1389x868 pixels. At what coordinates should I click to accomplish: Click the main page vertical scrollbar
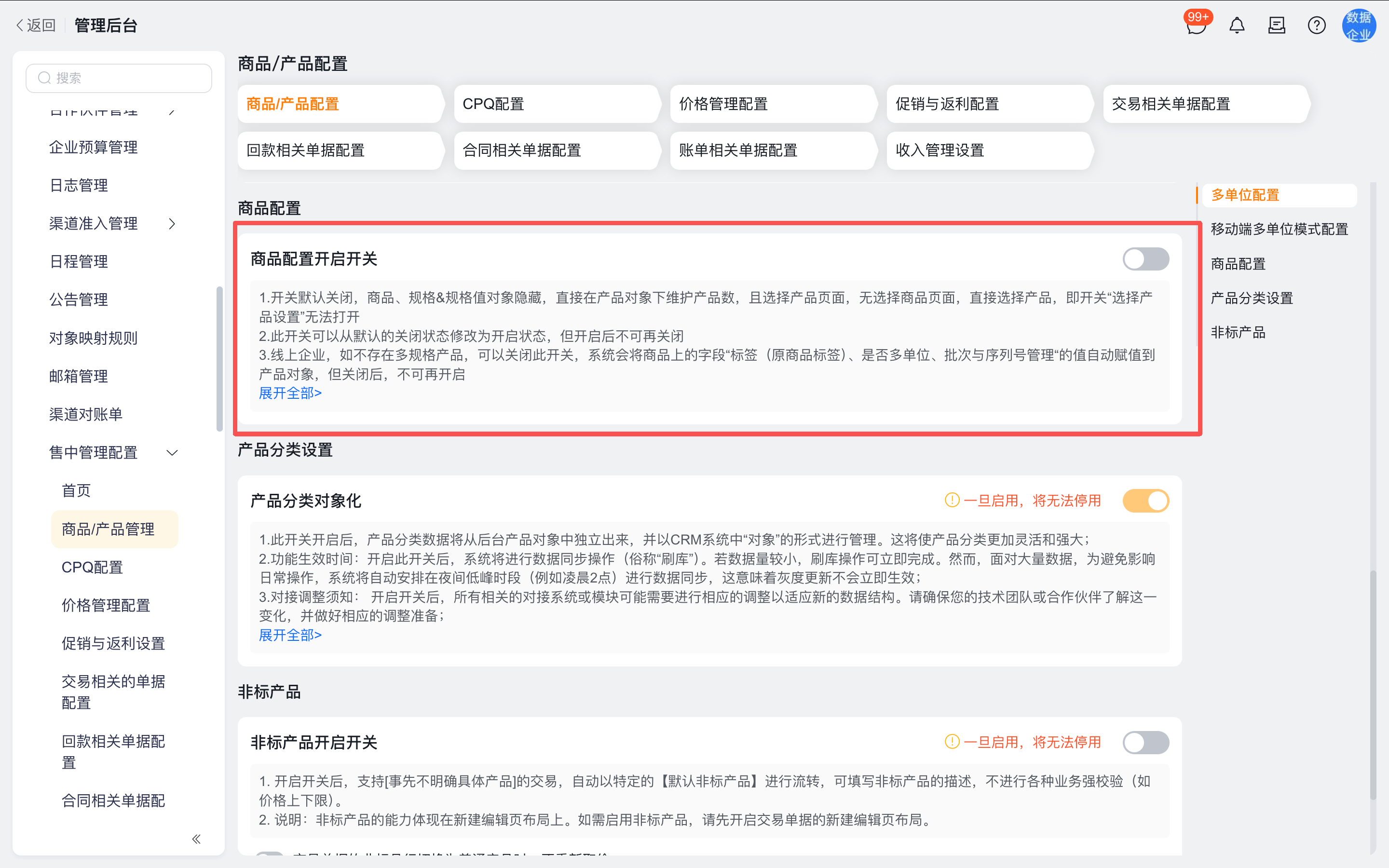pos(1372,684)
